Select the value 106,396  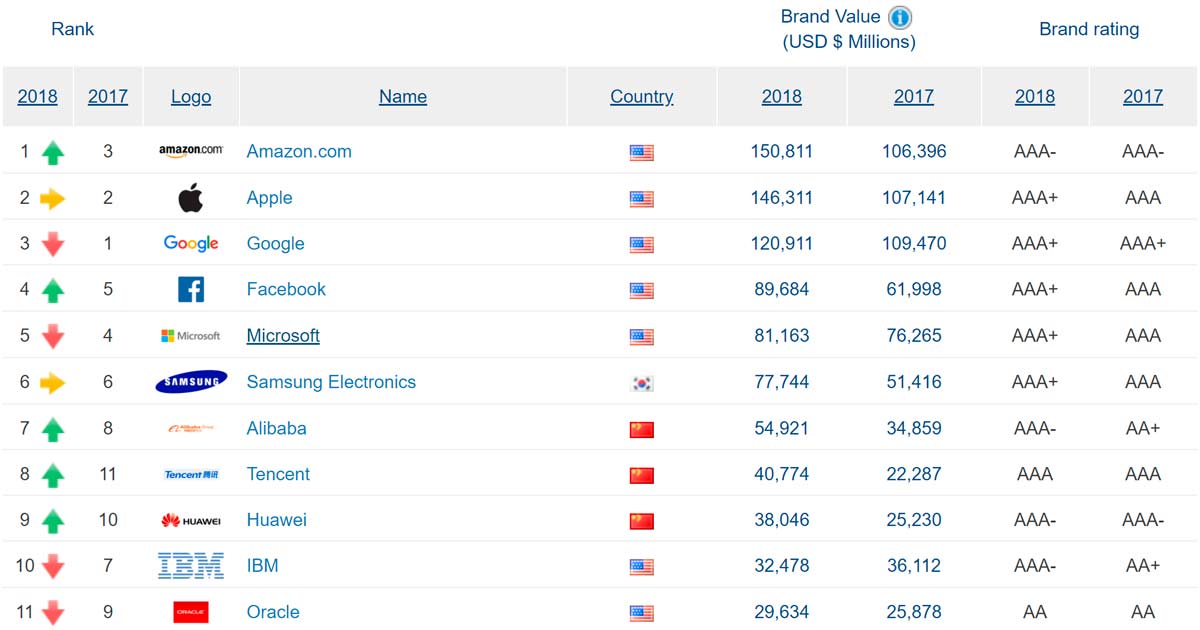(x=914, y=152)
